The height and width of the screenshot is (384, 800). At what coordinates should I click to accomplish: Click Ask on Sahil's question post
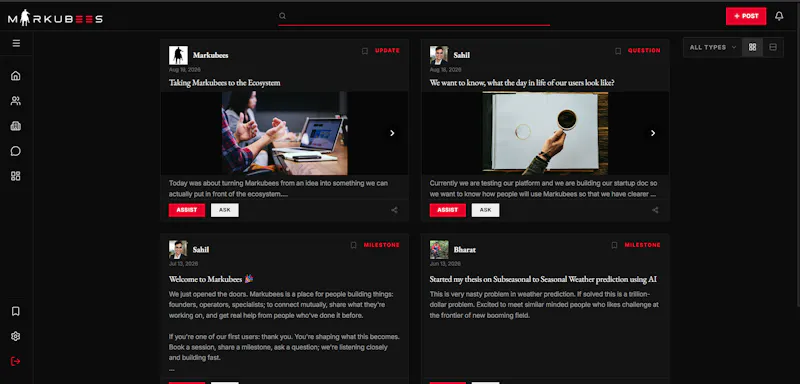485,210
